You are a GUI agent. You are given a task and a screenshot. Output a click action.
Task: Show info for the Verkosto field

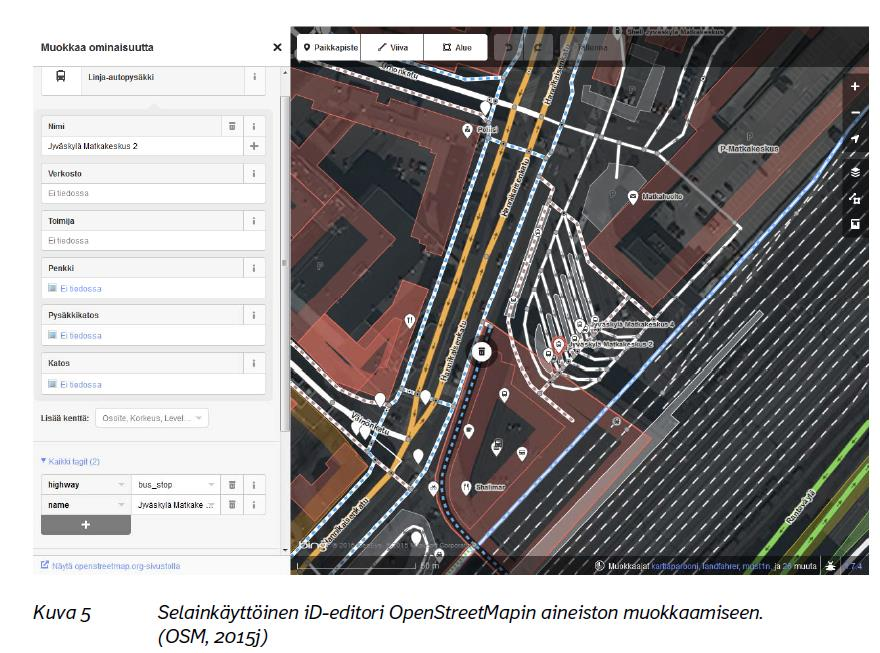coord(254,173)
